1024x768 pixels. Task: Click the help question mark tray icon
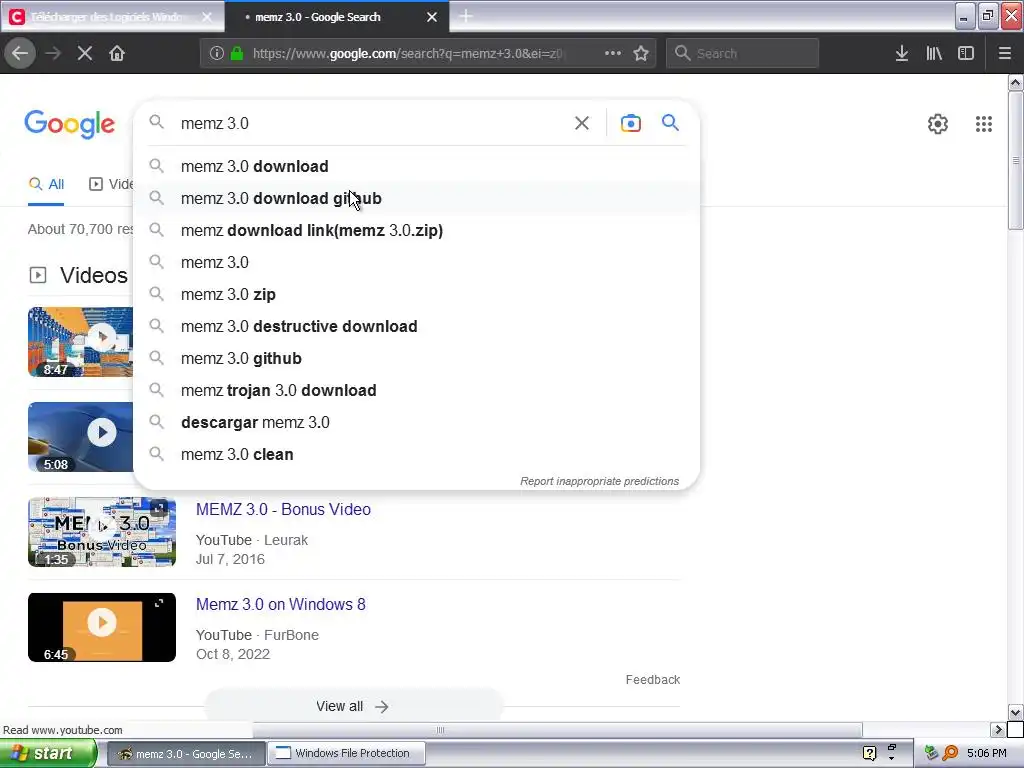pyautogui.click(x=869, y=753)
